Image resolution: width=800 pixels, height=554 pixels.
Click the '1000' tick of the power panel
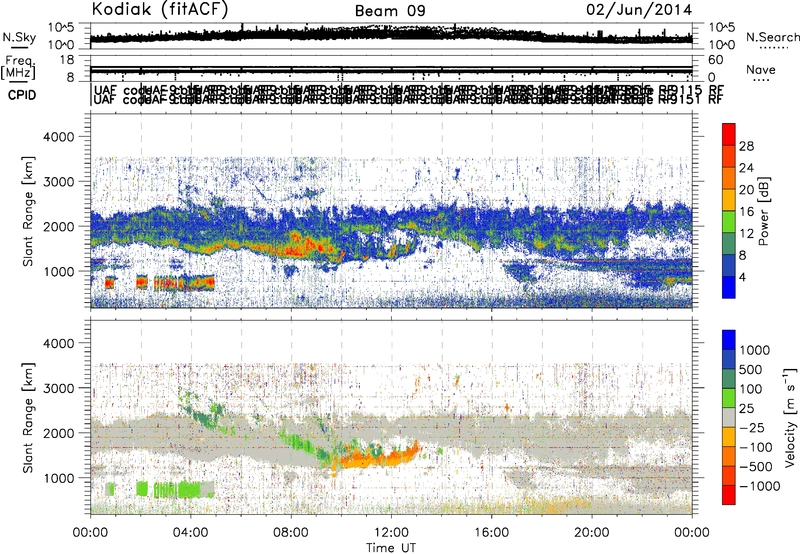pos(58,271)
